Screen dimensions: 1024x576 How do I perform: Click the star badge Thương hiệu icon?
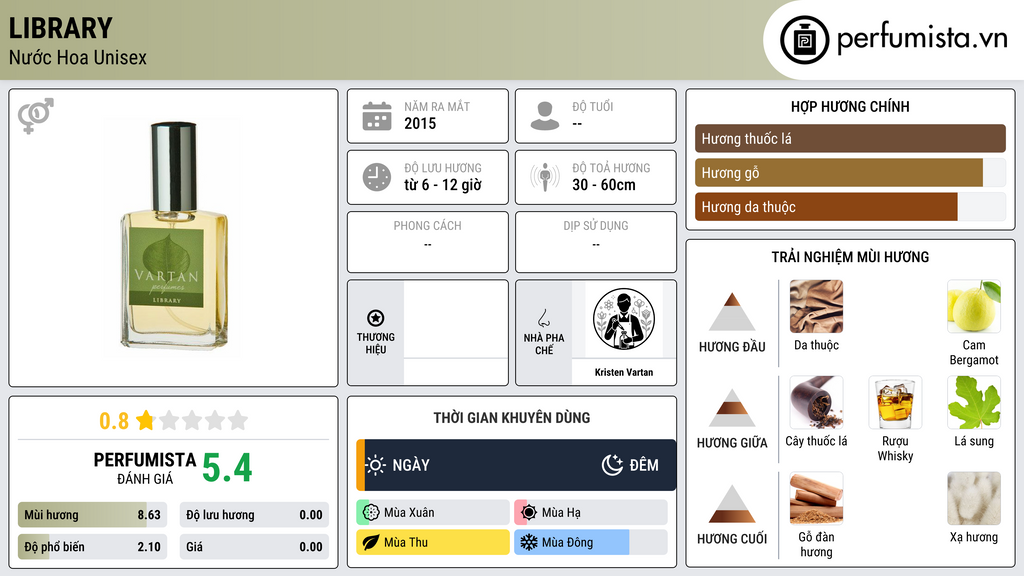pyautogui.click(x=376, y=318)
